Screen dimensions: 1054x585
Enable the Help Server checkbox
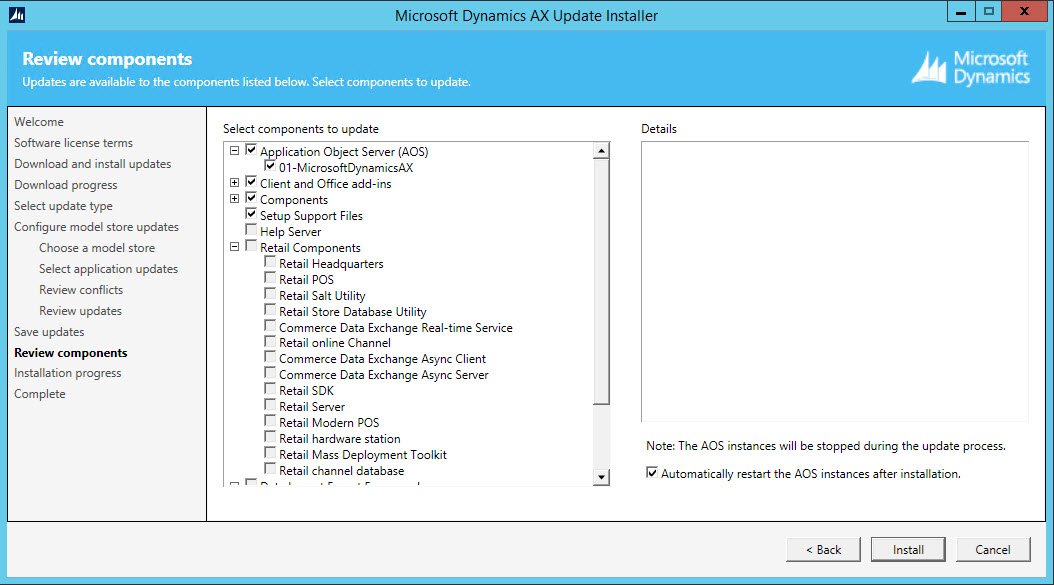click(x=251, y=231)
